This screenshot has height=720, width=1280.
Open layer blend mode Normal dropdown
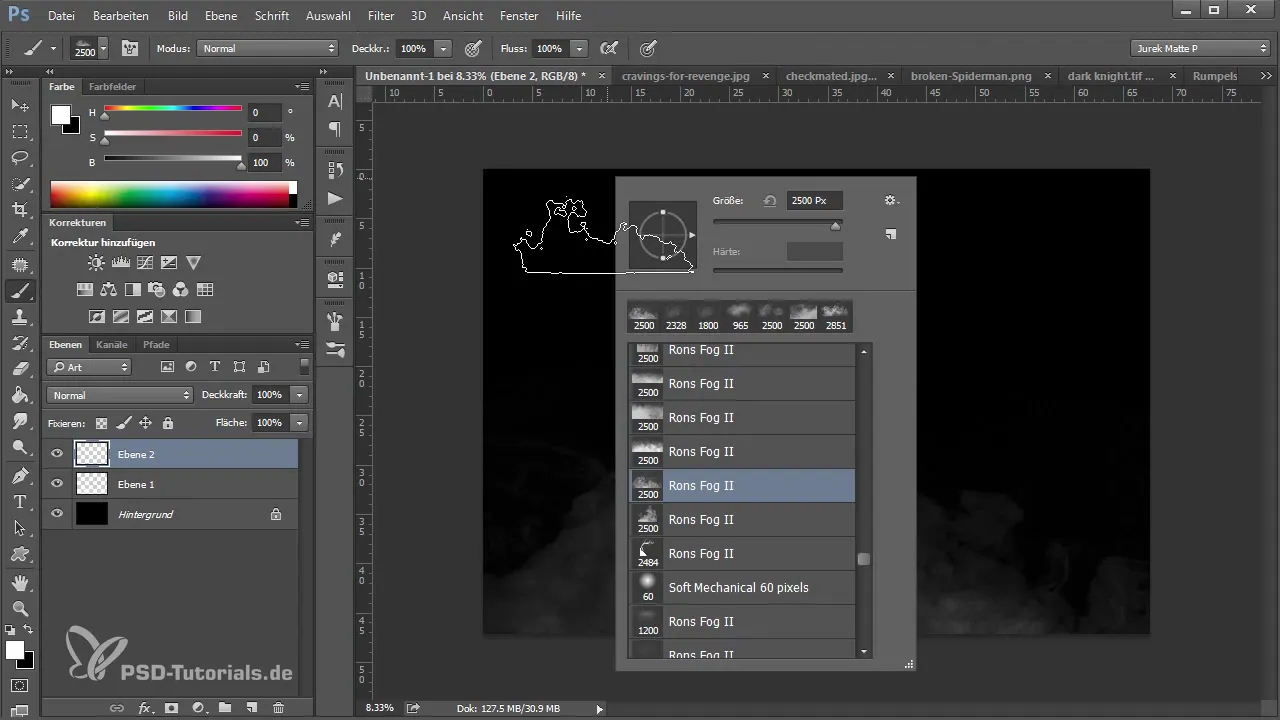pos(119,395)
